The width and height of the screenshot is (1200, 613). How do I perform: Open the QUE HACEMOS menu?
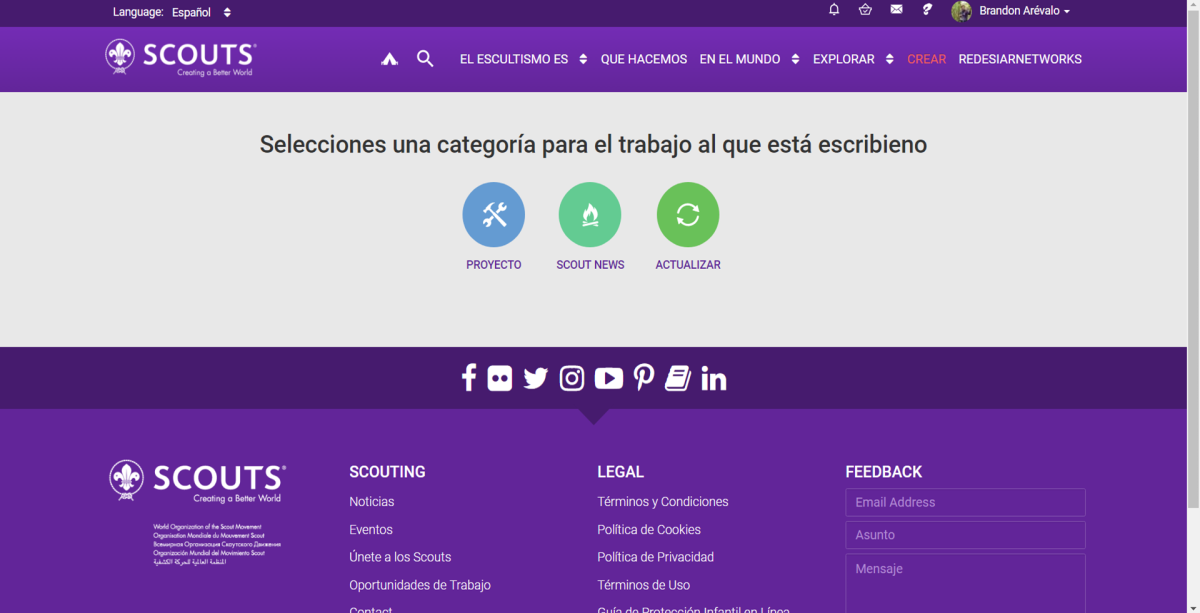tap(644, 59)
